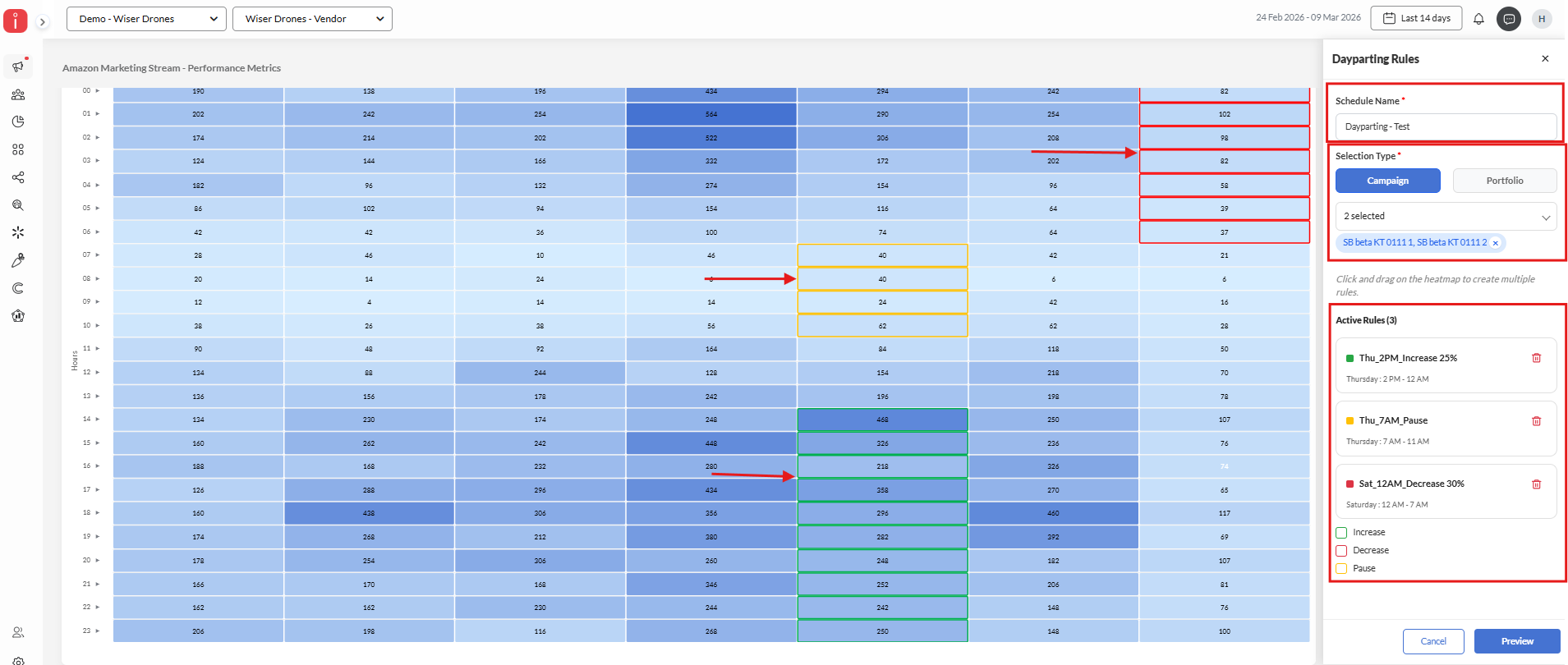Open the chat support icon
The width and height of the screenshot is (1568, 665).
click(1509, 19)
